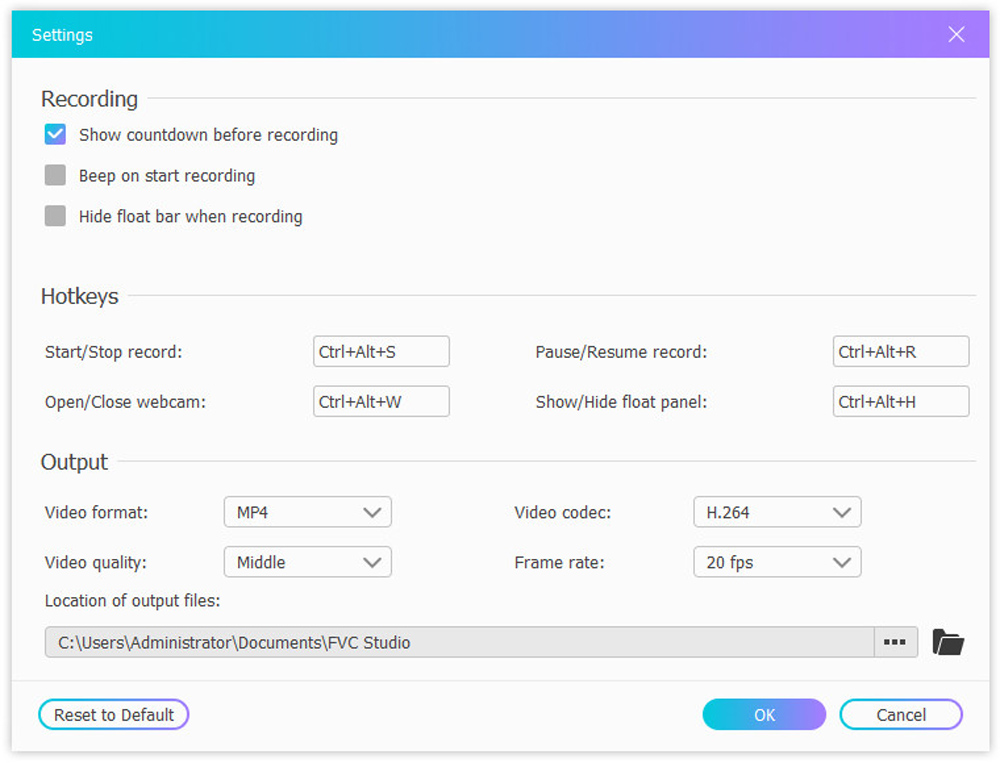Uncheck Show countdown before recording

coord(55,135)
